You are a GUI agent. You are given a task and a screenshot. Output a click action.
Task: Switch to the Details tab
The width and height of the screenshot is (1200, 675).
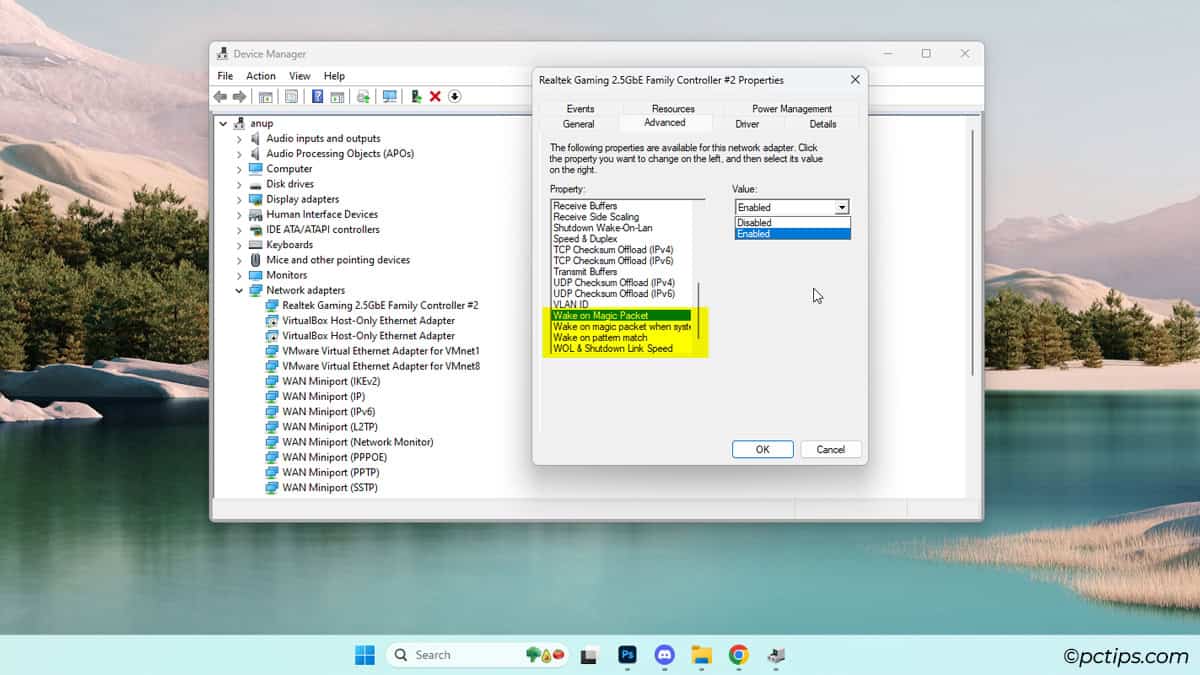point(823,124)
